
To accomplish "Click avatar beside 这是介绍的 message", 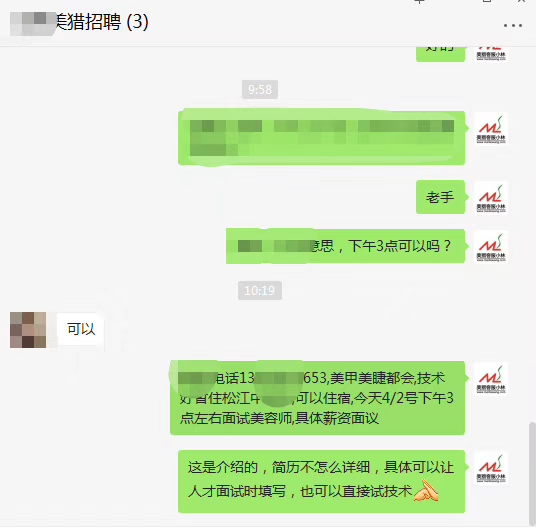I will 491,468.
